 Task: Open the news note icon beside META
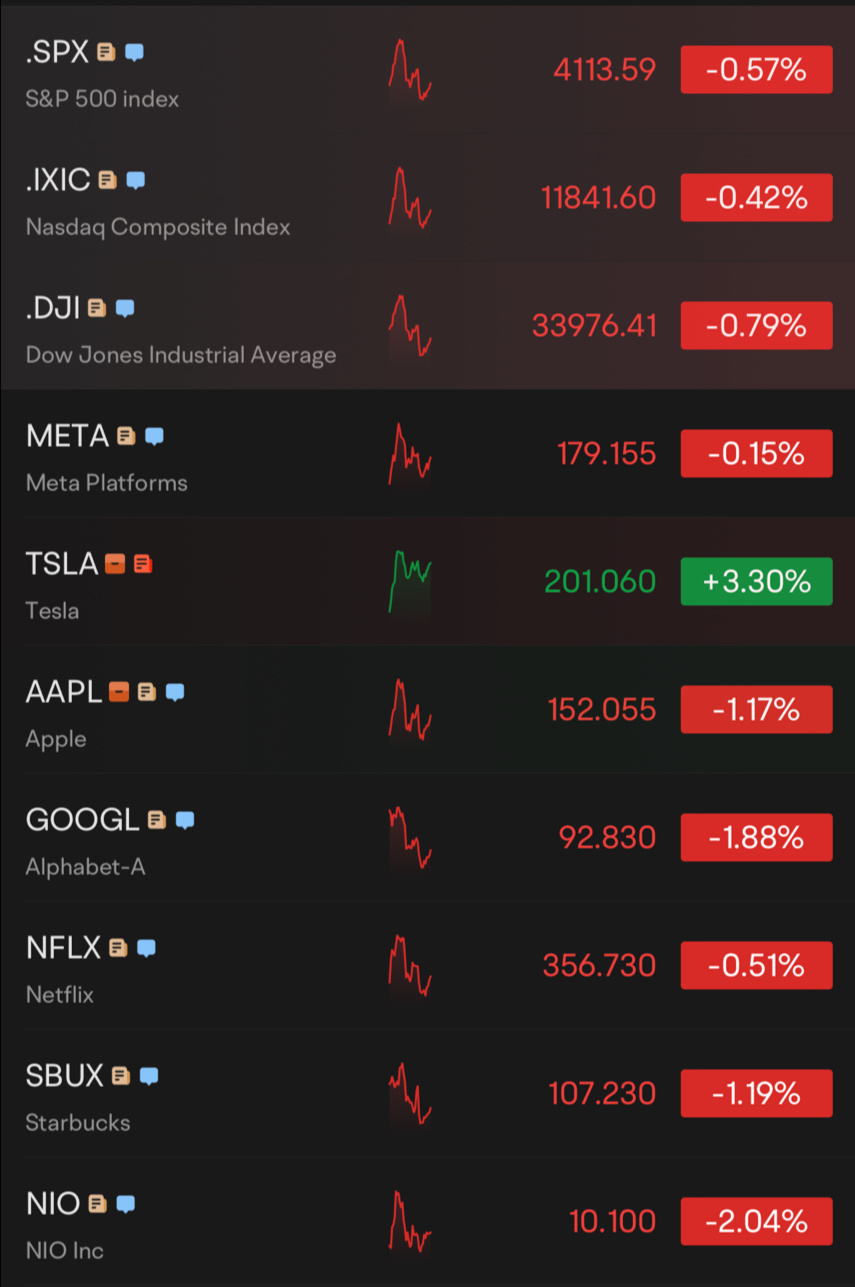[125, 436]
